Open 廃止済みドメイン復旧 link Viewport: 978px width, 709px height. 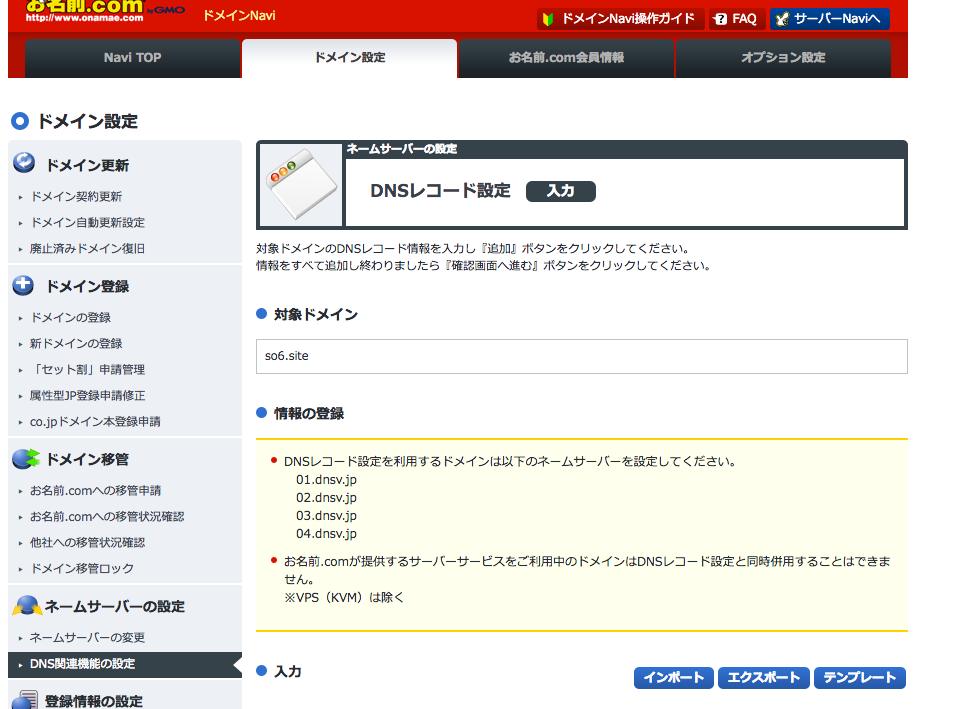click(x=87, y=249)
